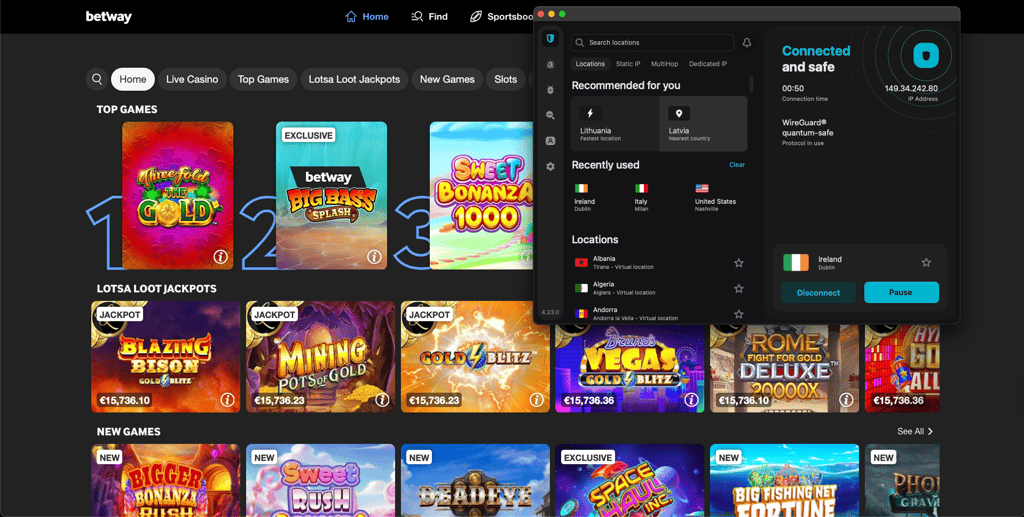Open Deadeye new game thumbnail
Viewport: 1024px width, 517px height.
coord(475,480)
